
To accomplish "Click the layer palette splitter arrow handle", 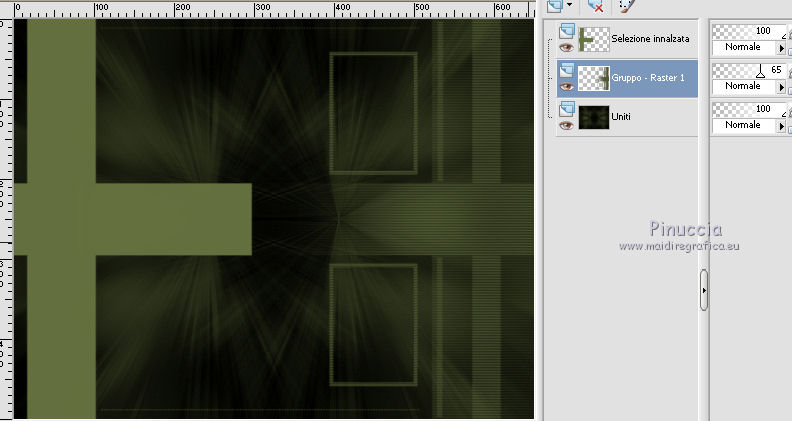I will coord(704,290).
